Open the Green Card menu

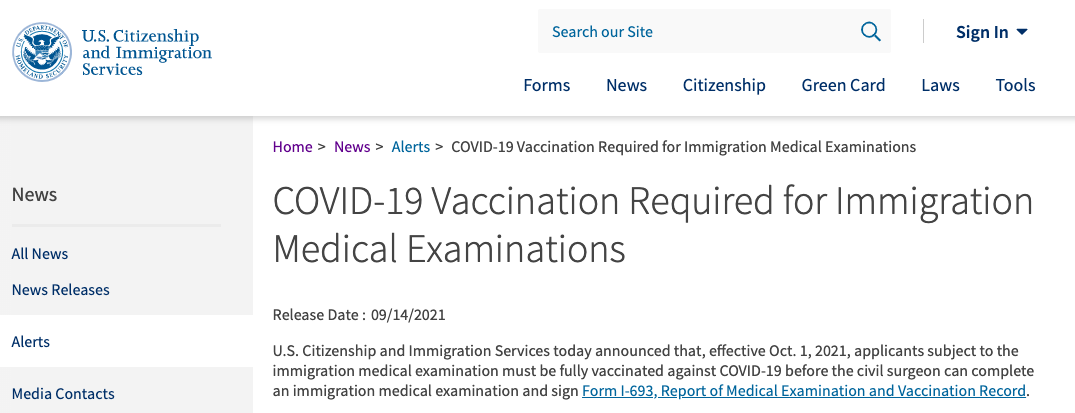(x=843, y=85)
